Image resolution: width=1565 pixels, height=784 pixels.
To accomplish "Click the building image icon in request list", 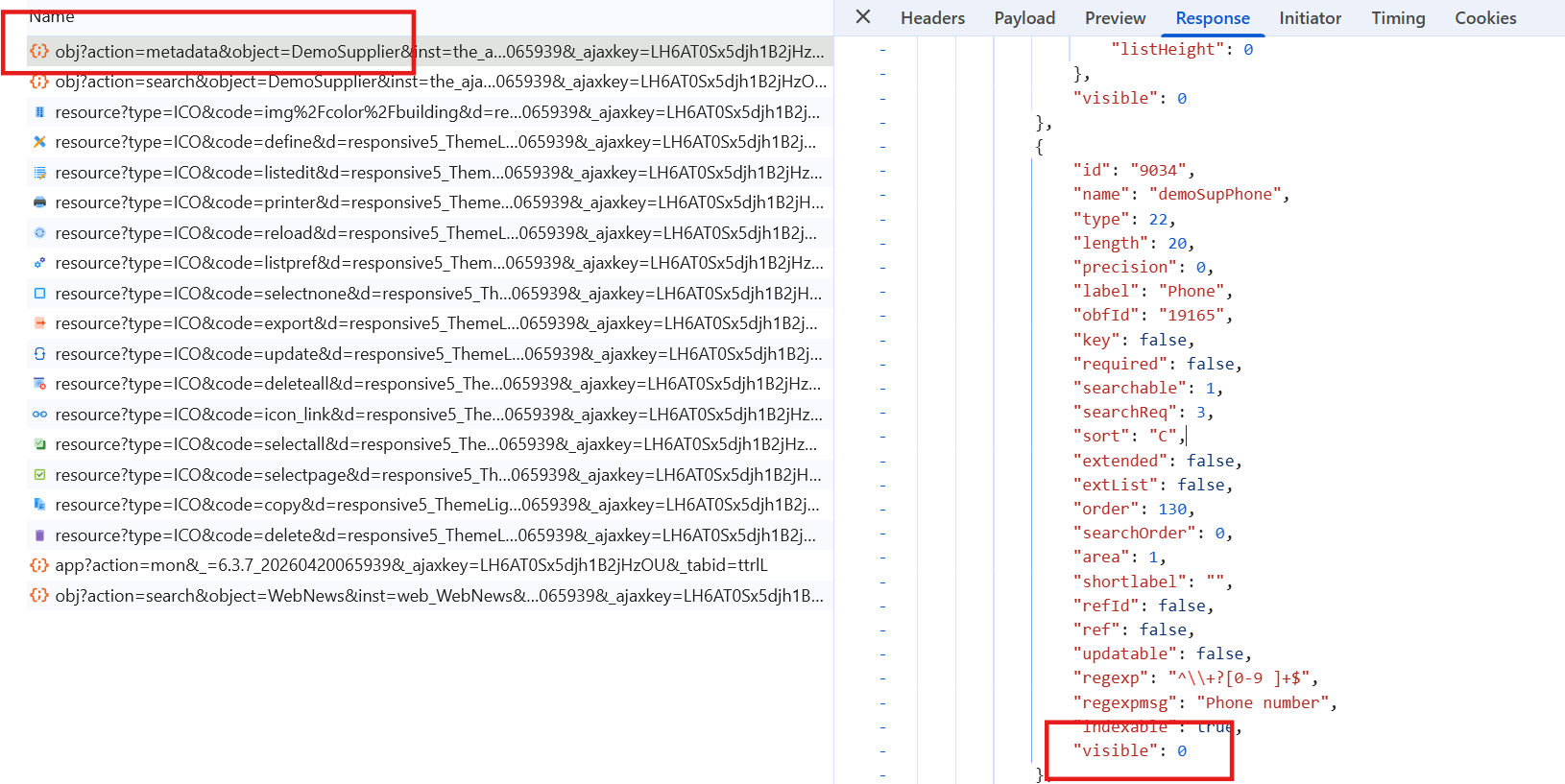I will 39,112.
